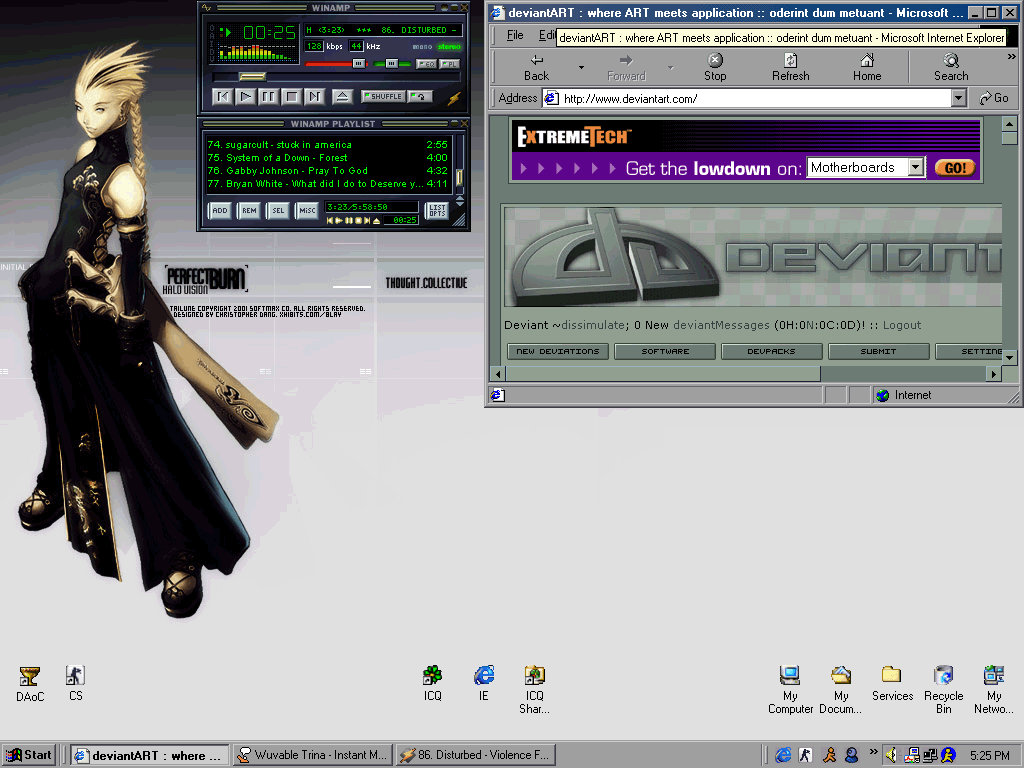Click the orange GO! button
The height and width of the screenshot is (768, 1024).
954,168
